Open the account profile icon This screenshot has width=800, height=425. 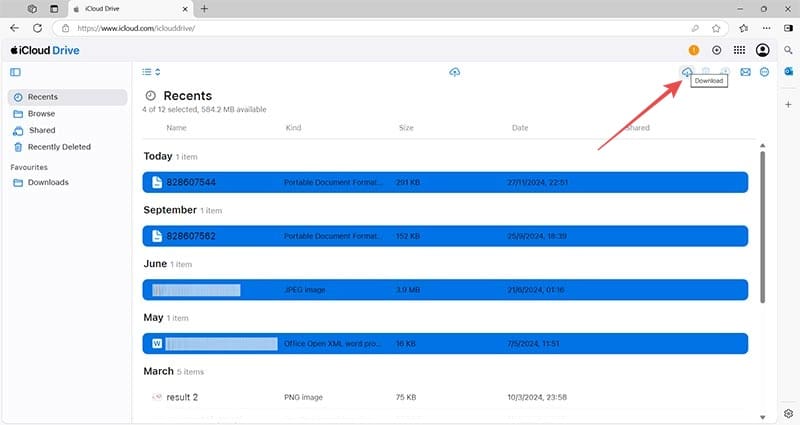[764, 50]
